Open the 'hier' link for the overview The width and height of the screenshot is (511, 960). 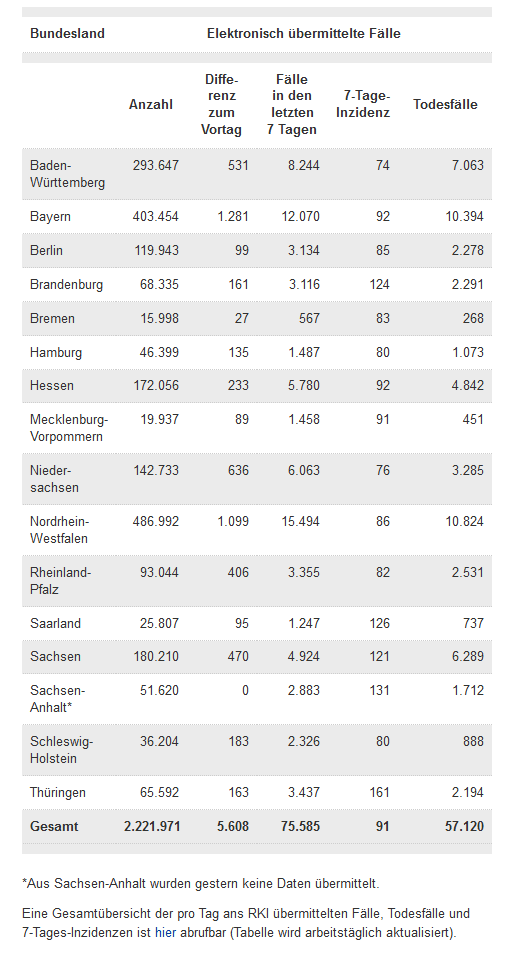(x=165, y=933)
